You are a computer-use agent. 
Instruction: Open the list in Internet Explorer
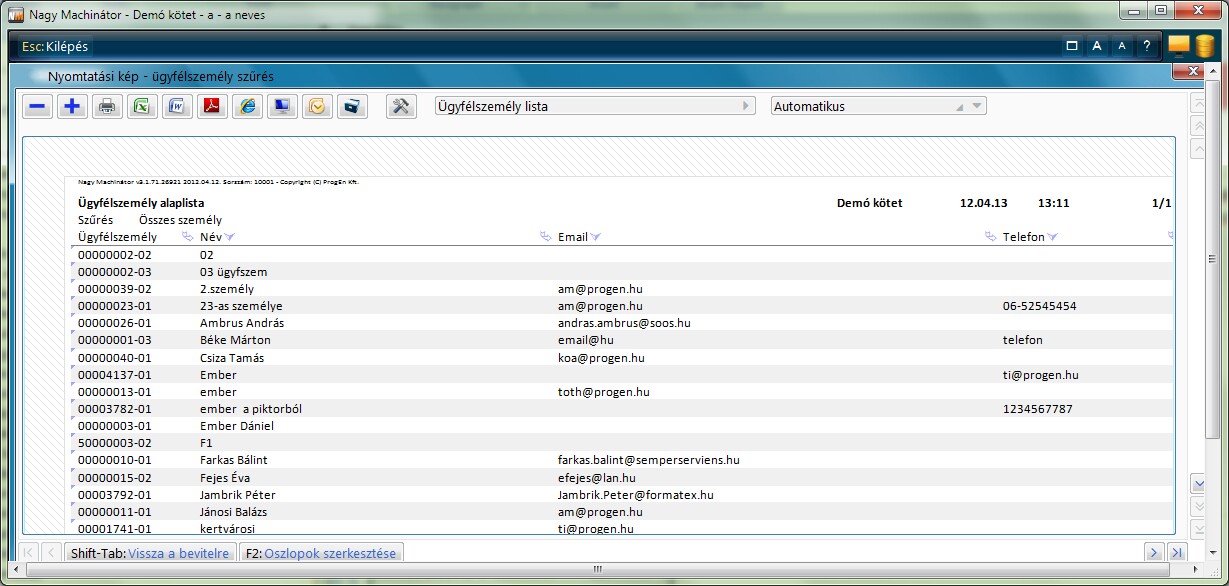point(247,107)
